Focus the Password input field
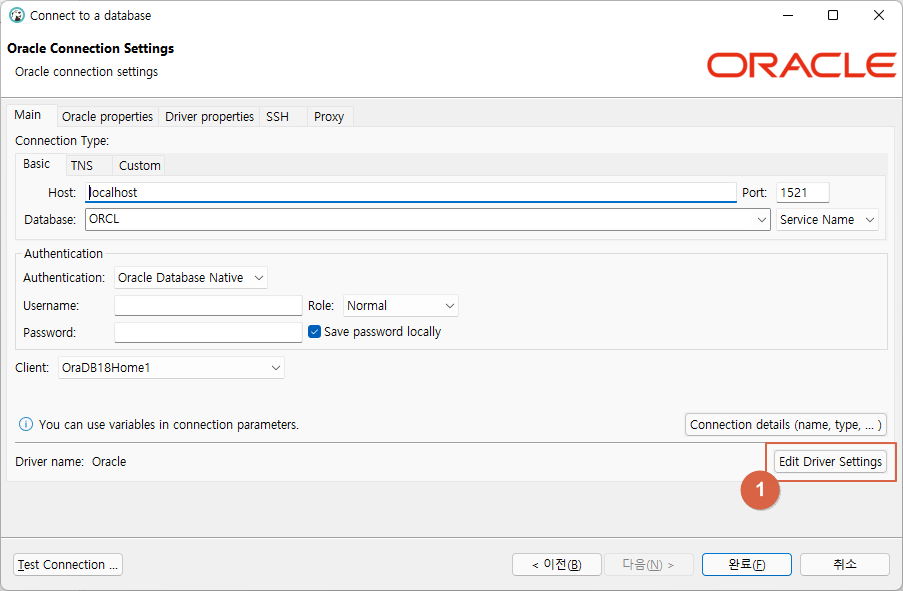 point(208,332)
